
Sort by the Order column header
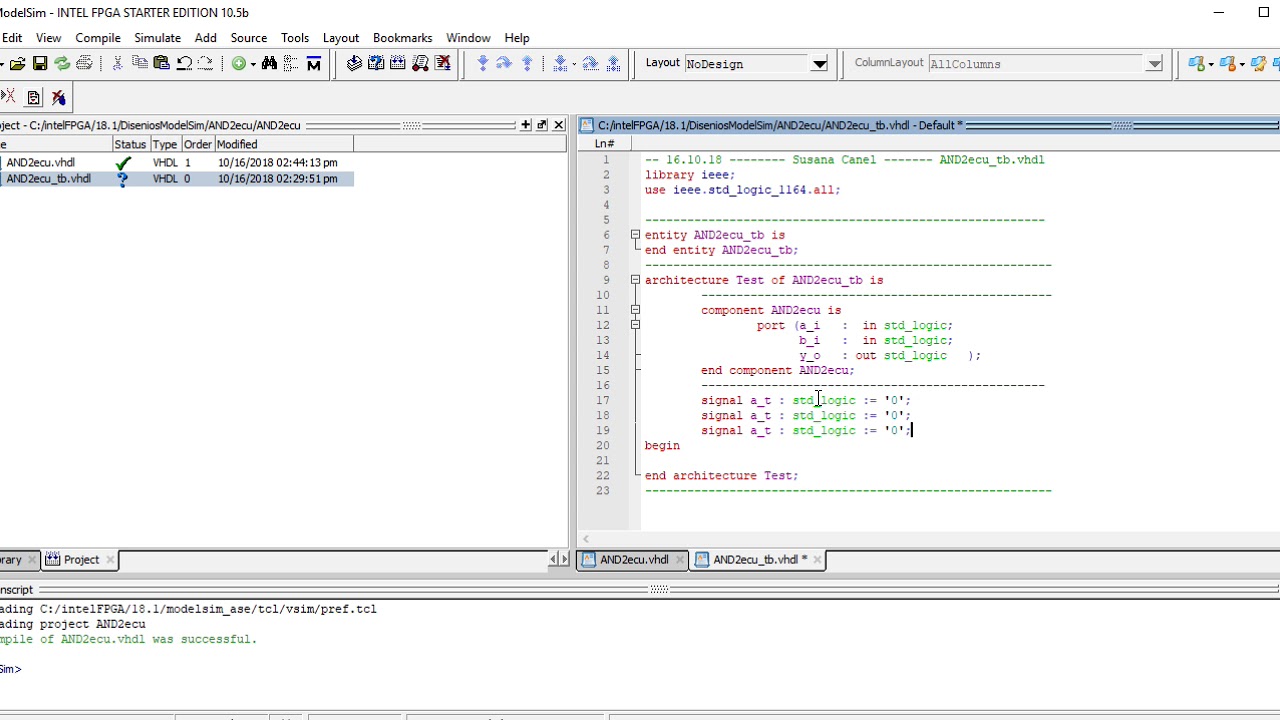click(197, 144)
